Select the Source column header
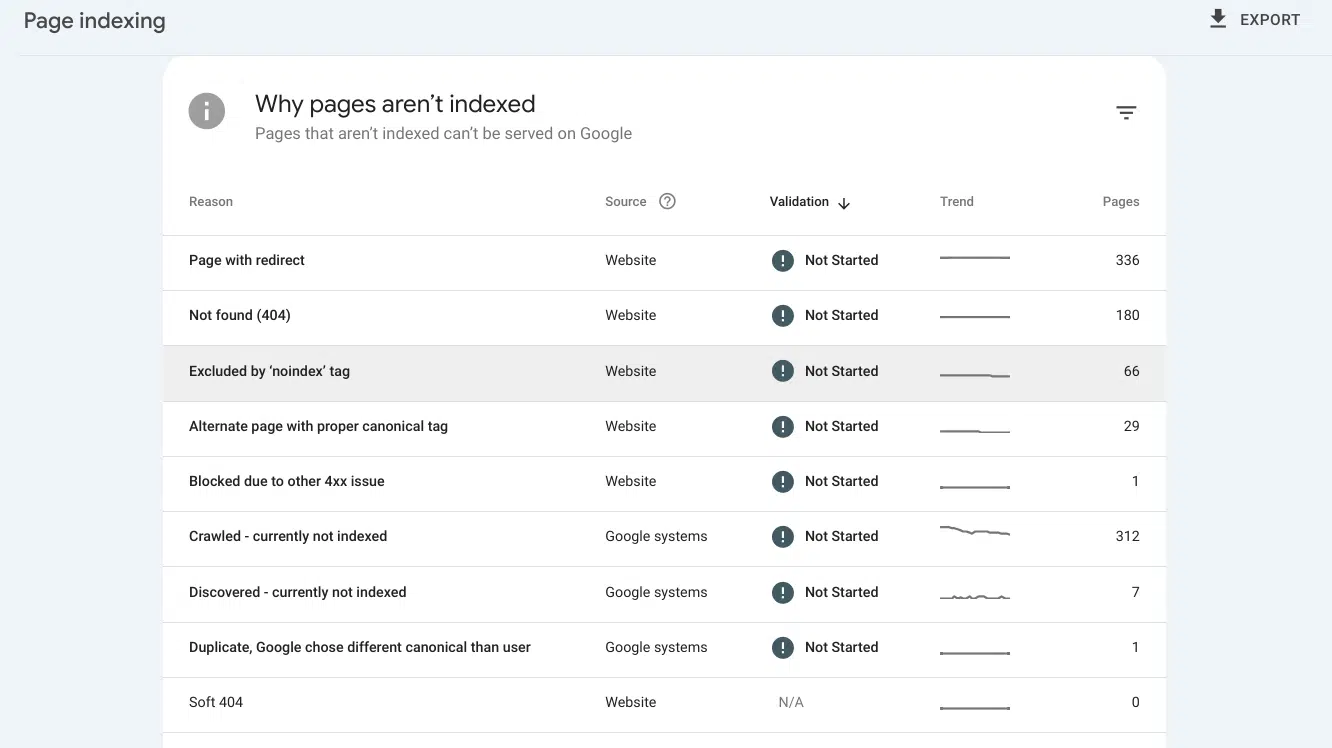Viewport: 1332px width, 748px height. 624,201
